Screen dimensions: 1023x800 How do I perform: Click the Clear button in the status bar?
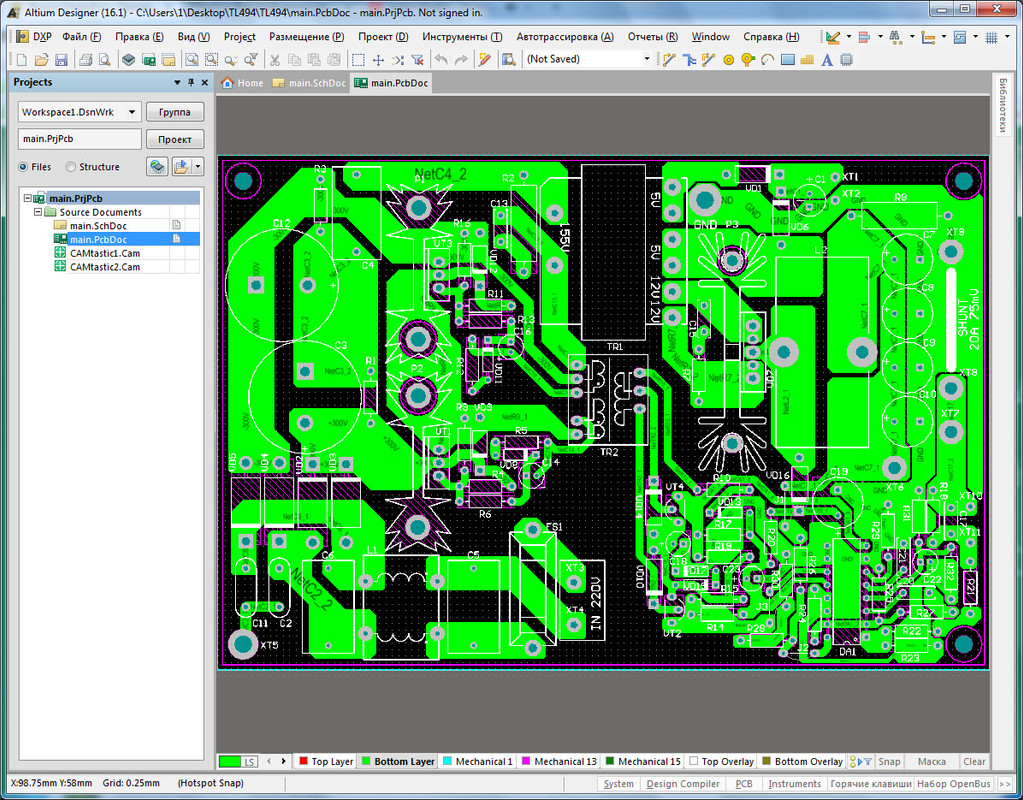point(974,762)
